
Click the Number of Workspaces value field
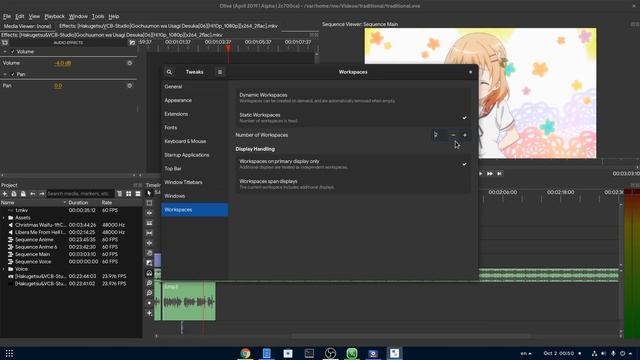click(440, 135)
